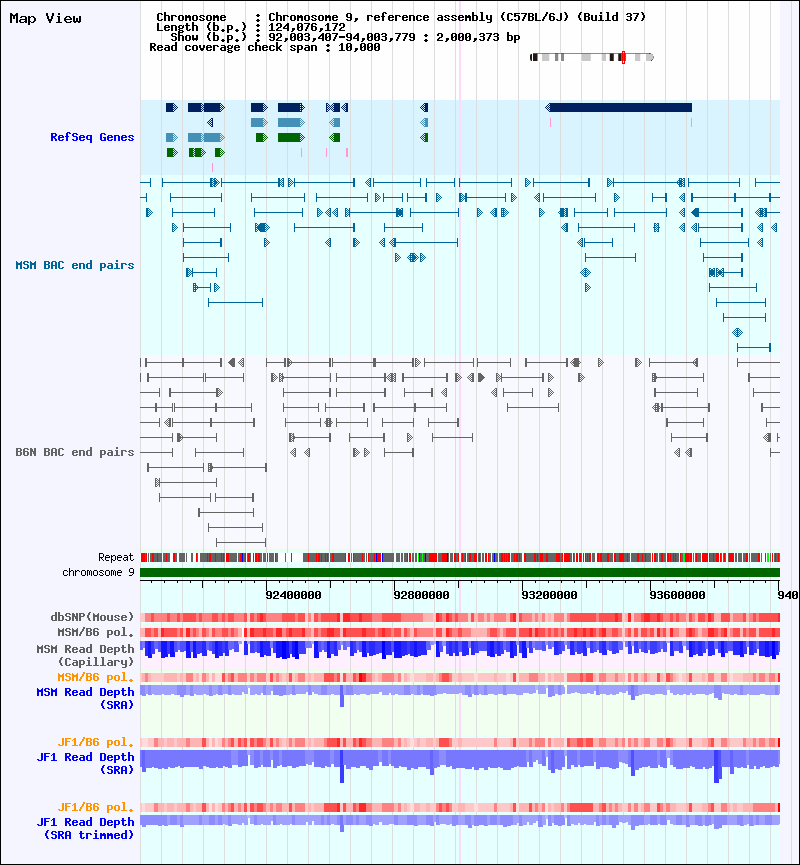Open the RefSeq Genes track label
This screenshot has width=800, height=865.
point(92,137)
